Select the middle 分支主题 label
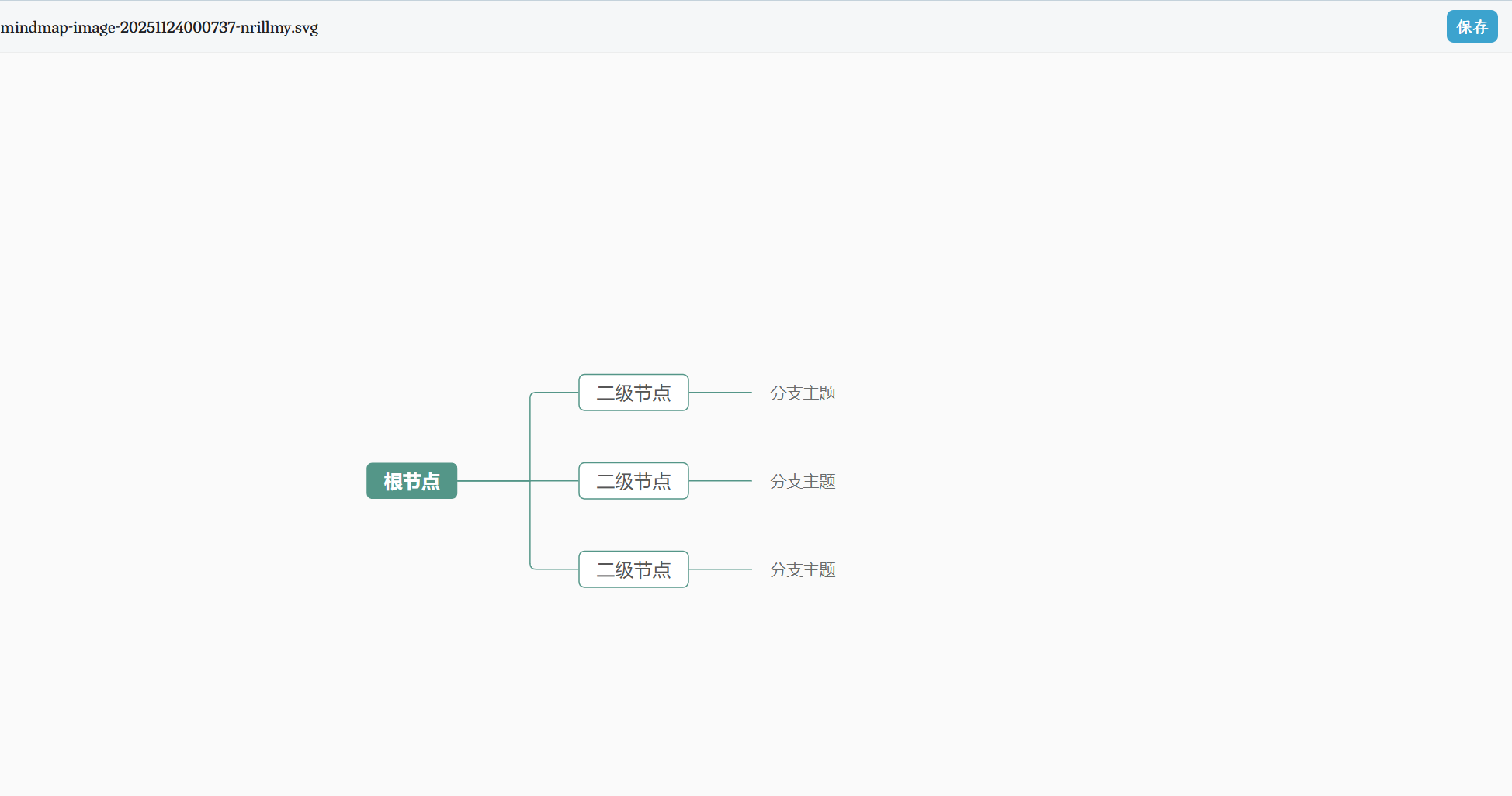The height and width of the screenshot is (796, 1512). pos(803,482)
